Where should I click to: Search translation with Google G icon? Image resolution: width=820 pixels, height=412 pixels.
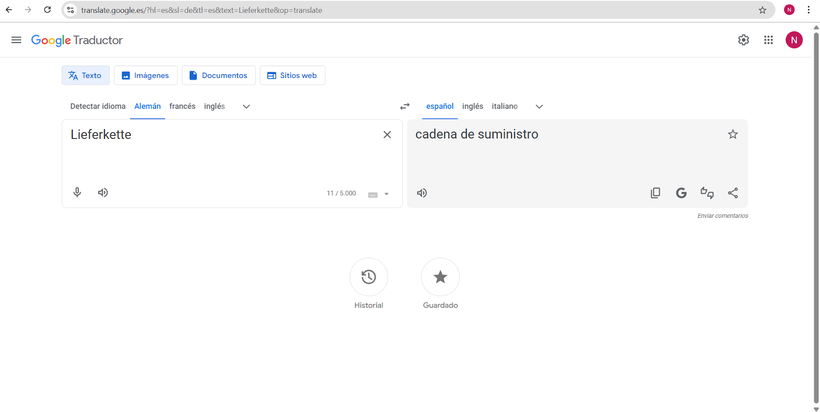(681, 193)
